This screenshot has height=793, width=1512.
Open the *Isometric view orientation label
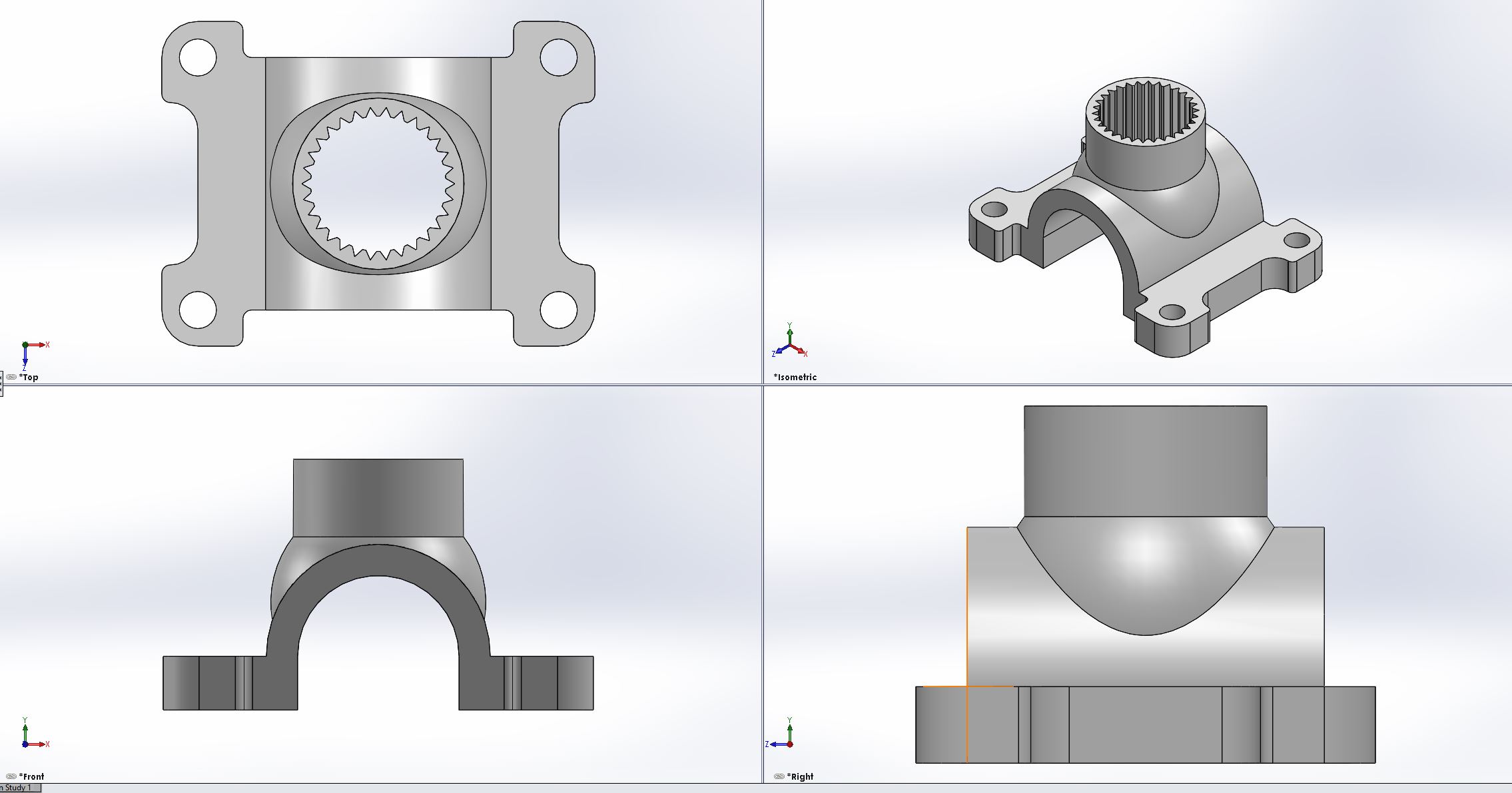(x=795, y=377)
